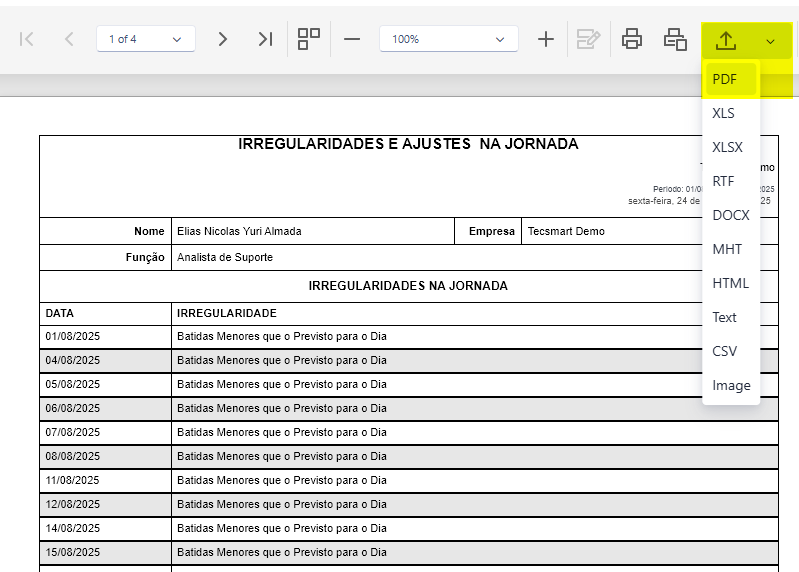Choose RTF export format
The height and width of the screenshot is (572, 799).
tap(731, 181)
